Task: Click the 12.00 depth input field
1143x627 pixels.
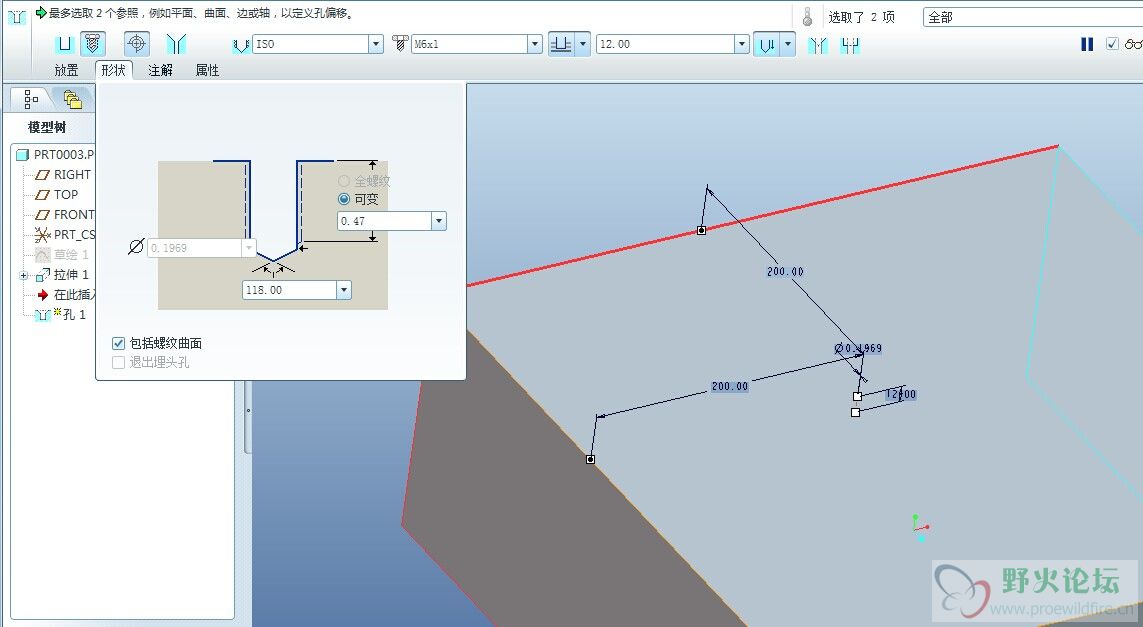Action: click(666, 44)
